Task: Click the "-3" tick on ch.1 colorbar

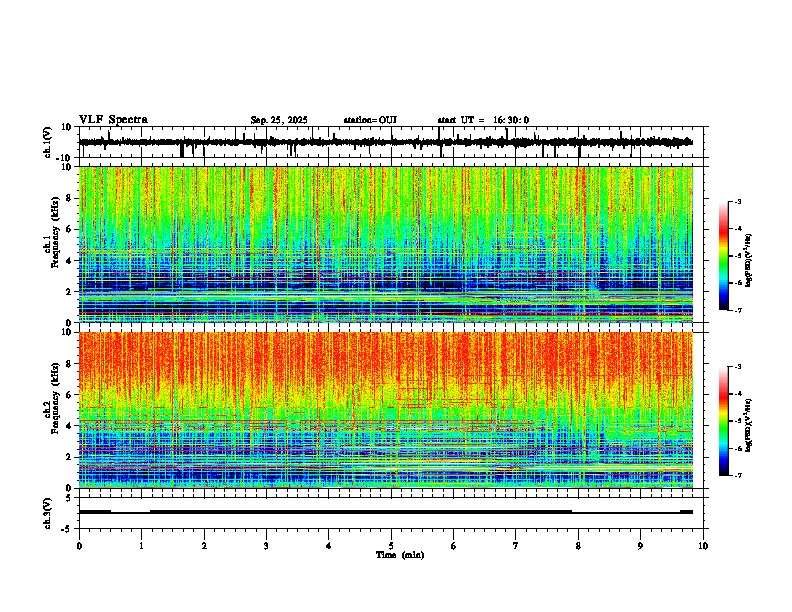Action: (737, 201)
